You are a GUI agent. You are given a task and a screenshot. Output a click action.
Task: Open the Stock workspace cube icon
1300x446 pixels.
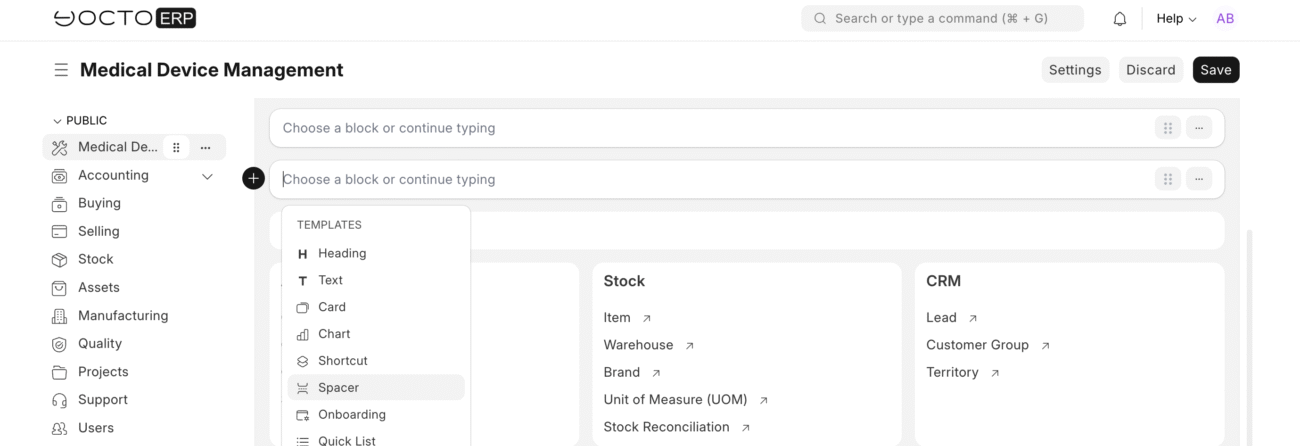59,259
